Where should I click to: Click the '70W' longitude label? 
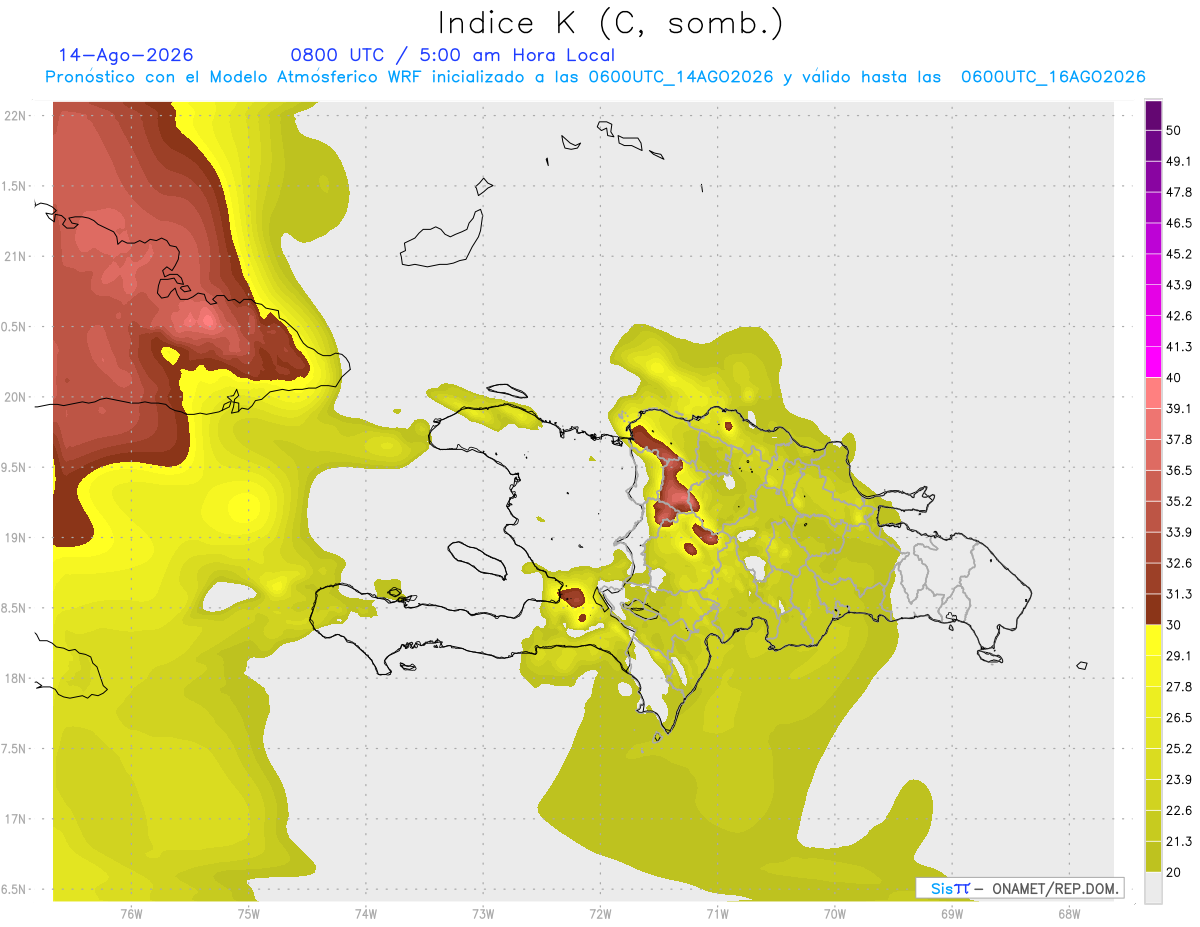coord(834,913)
